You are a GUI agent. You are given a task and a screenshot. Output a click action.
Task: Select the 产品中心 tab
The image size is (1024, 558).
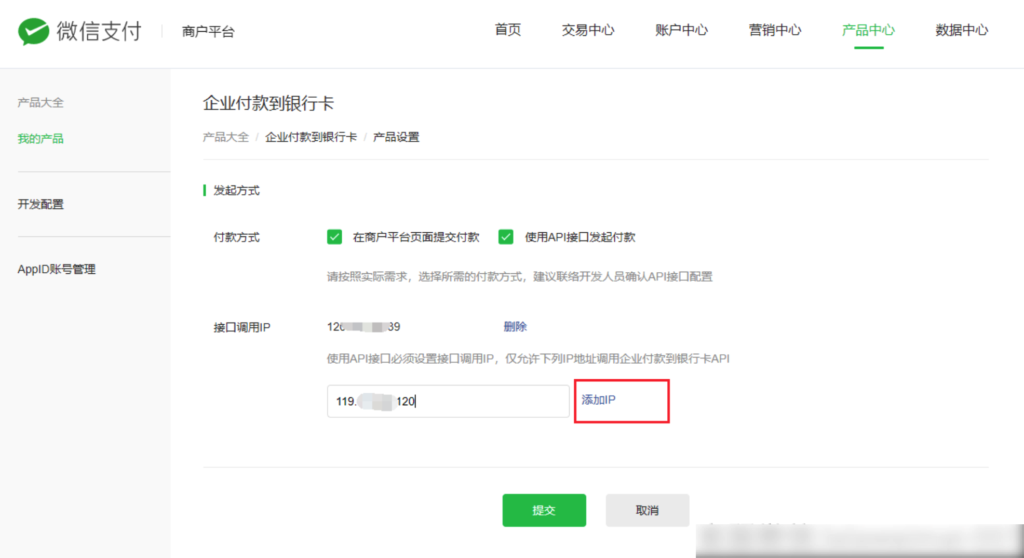point(868,30)
